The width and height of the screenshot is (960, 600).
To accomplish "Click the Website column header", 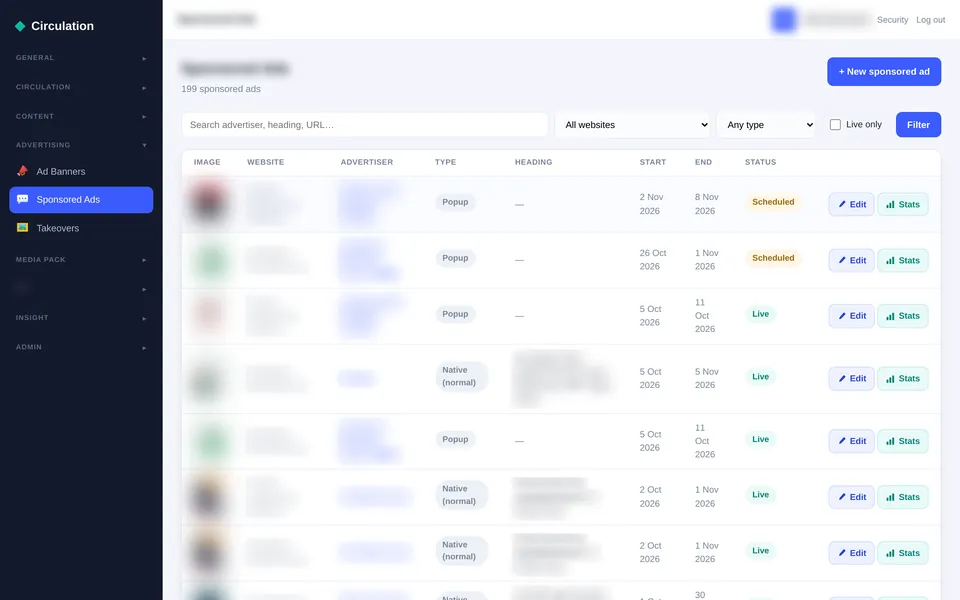I will [x=265, y=162].
